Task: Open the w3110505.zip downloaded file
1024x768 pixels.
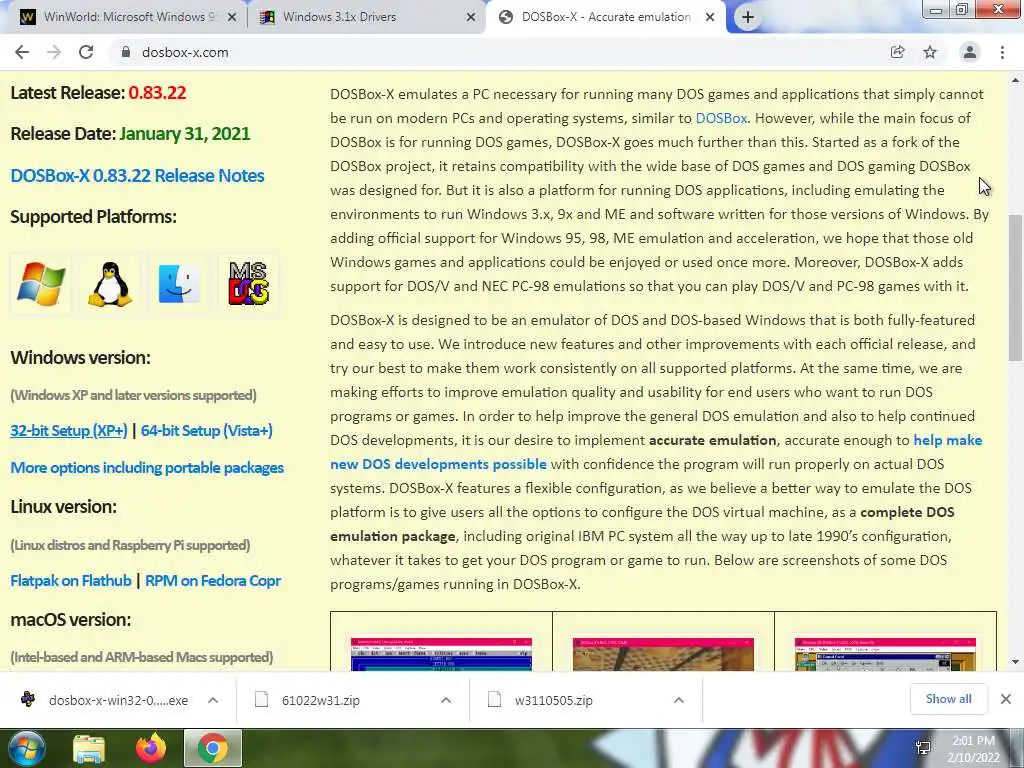Action: click(x=554, y=700)
